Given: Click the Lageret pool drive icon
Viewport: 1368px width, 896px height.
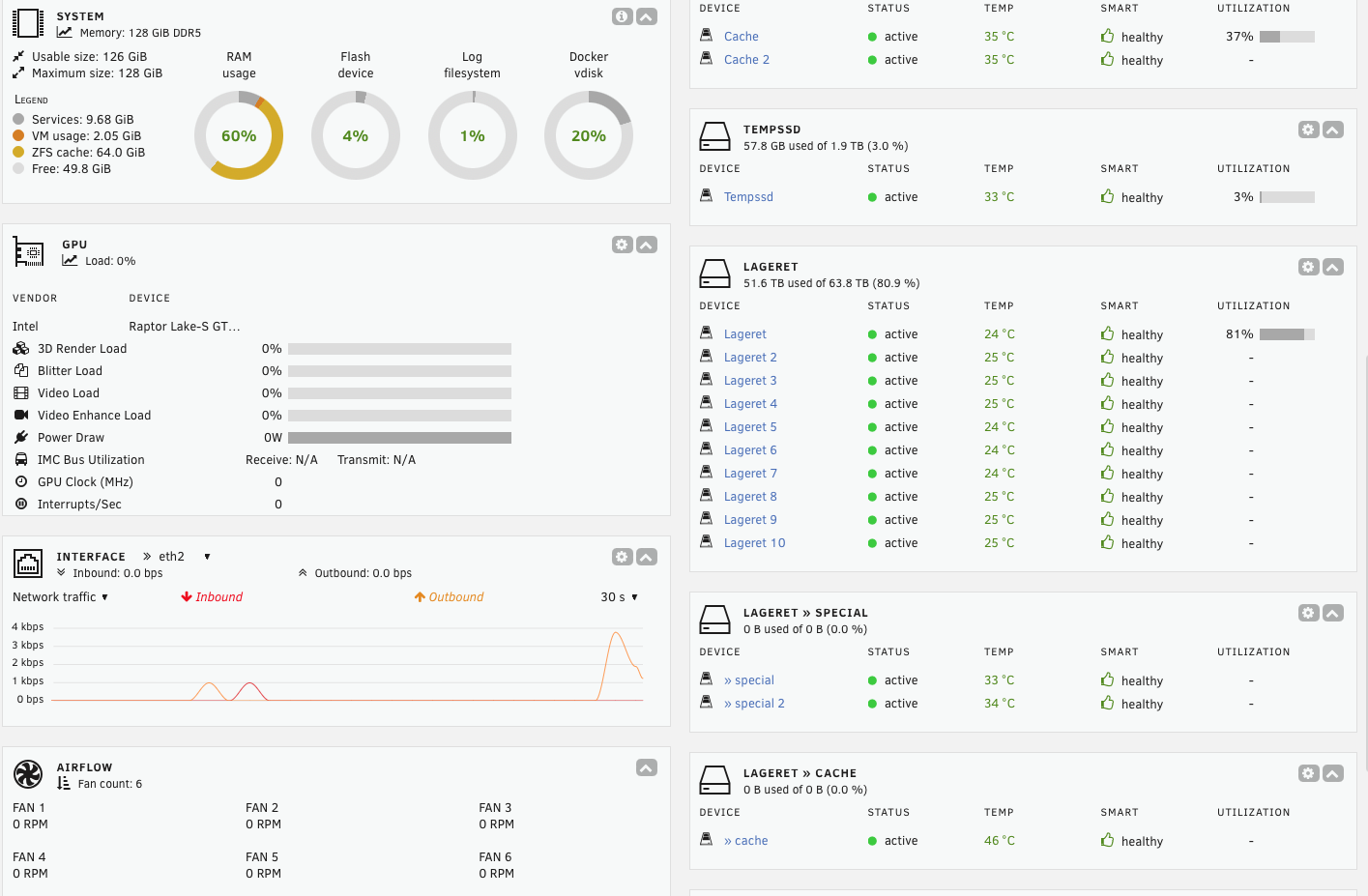Looking at the screenshot, I should (x=715, y=274).
